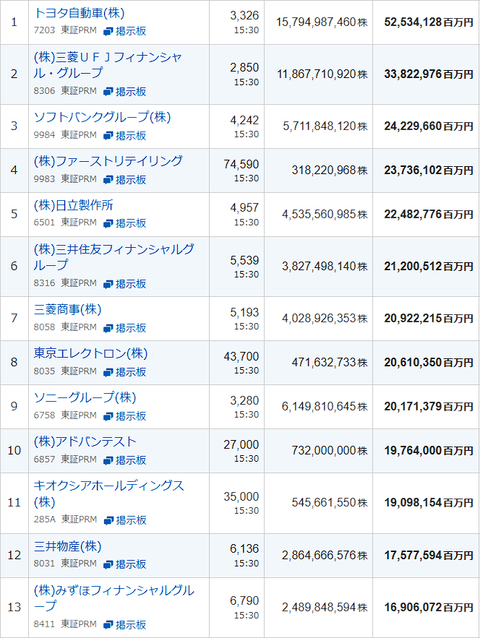Open the ソニーグループ(株) stock link

coord(85,398)
